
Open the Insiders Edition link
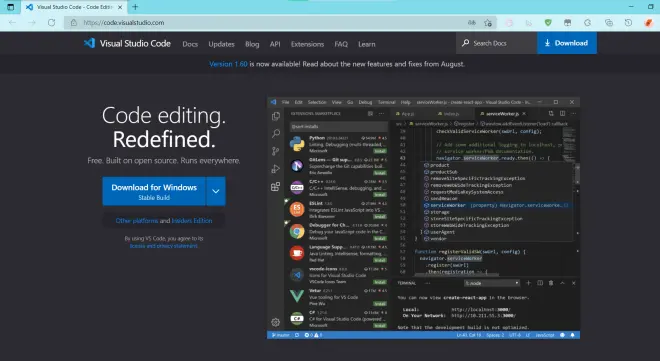click(x=192, y=220)
